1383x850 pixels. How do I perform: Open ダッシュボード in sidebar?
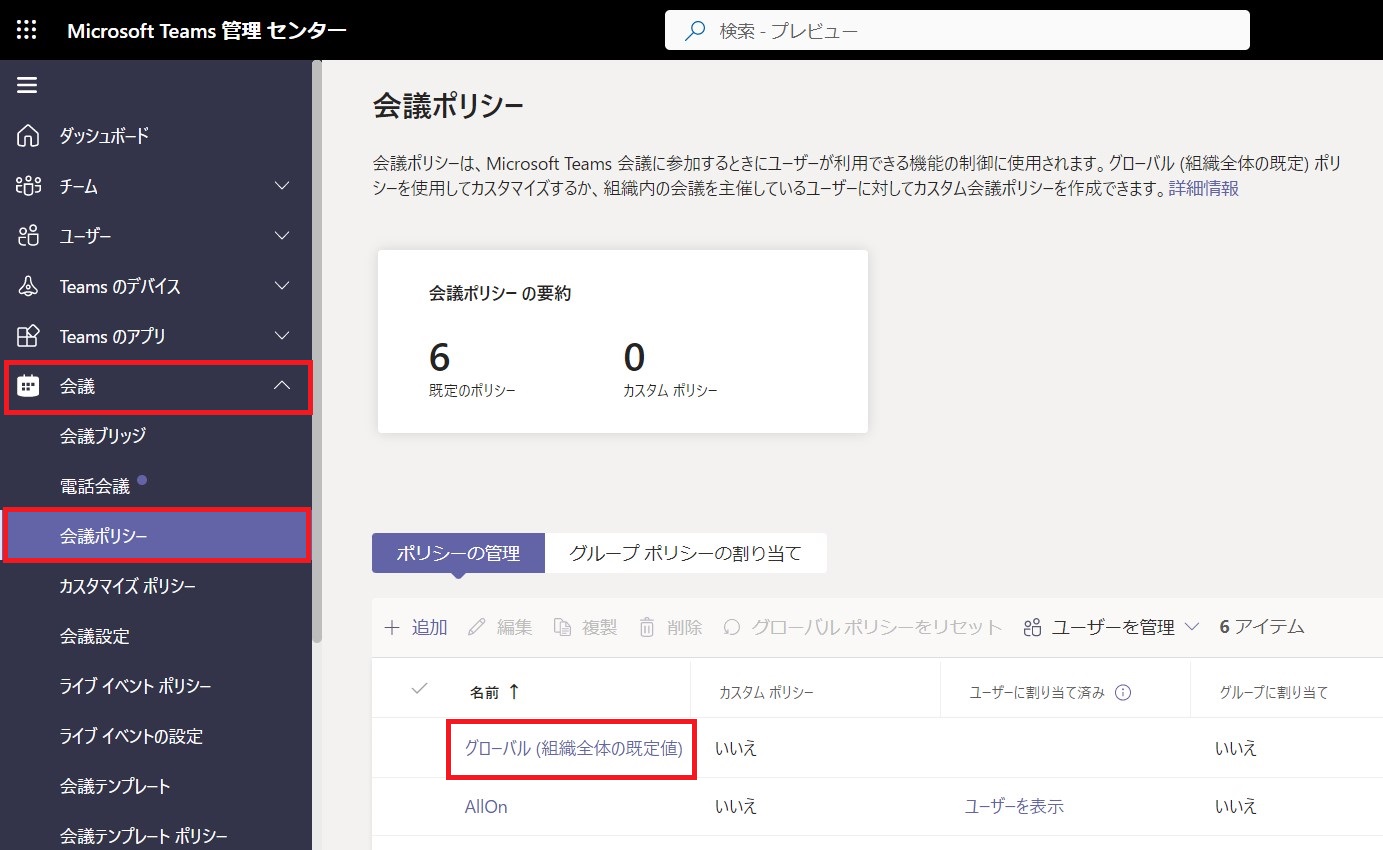tap(104, 136)
